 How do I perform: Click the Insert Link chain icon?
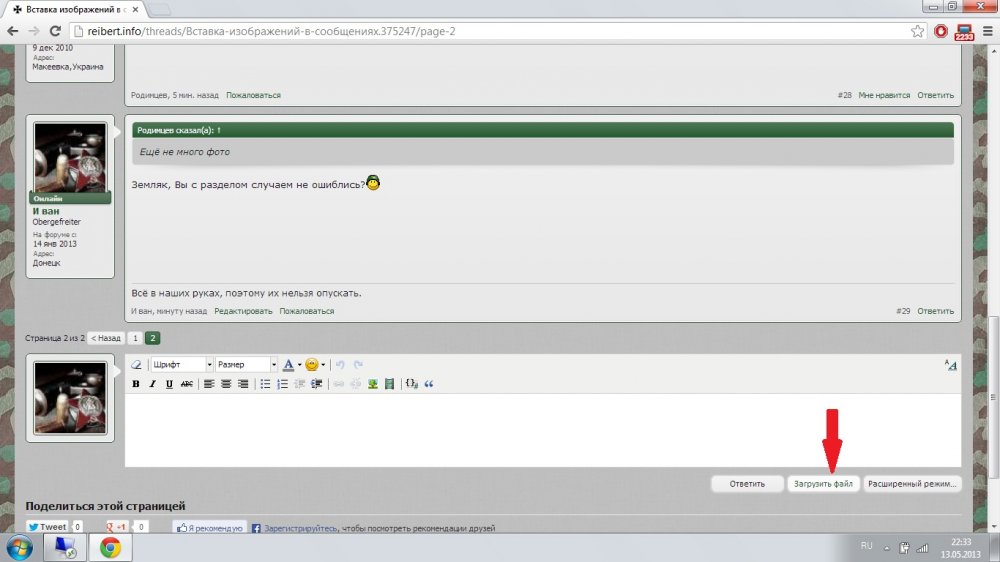(x=339, y=383)
